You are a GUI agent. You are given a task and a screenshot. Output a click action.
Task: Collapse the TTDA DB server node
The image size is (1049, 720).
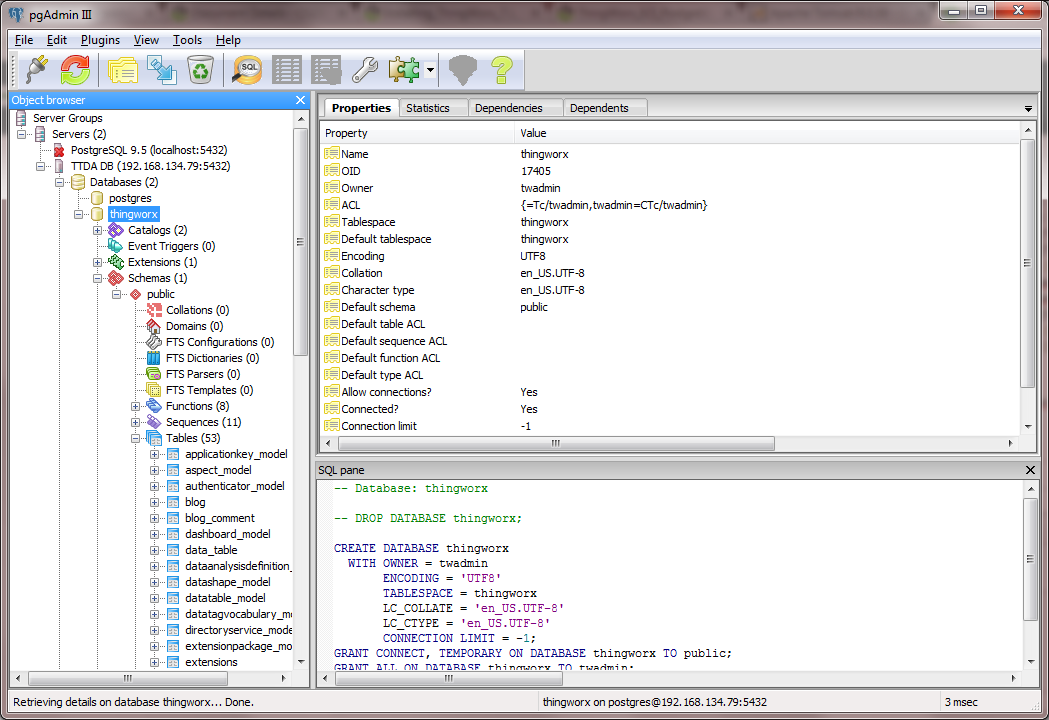coord(41,166)
